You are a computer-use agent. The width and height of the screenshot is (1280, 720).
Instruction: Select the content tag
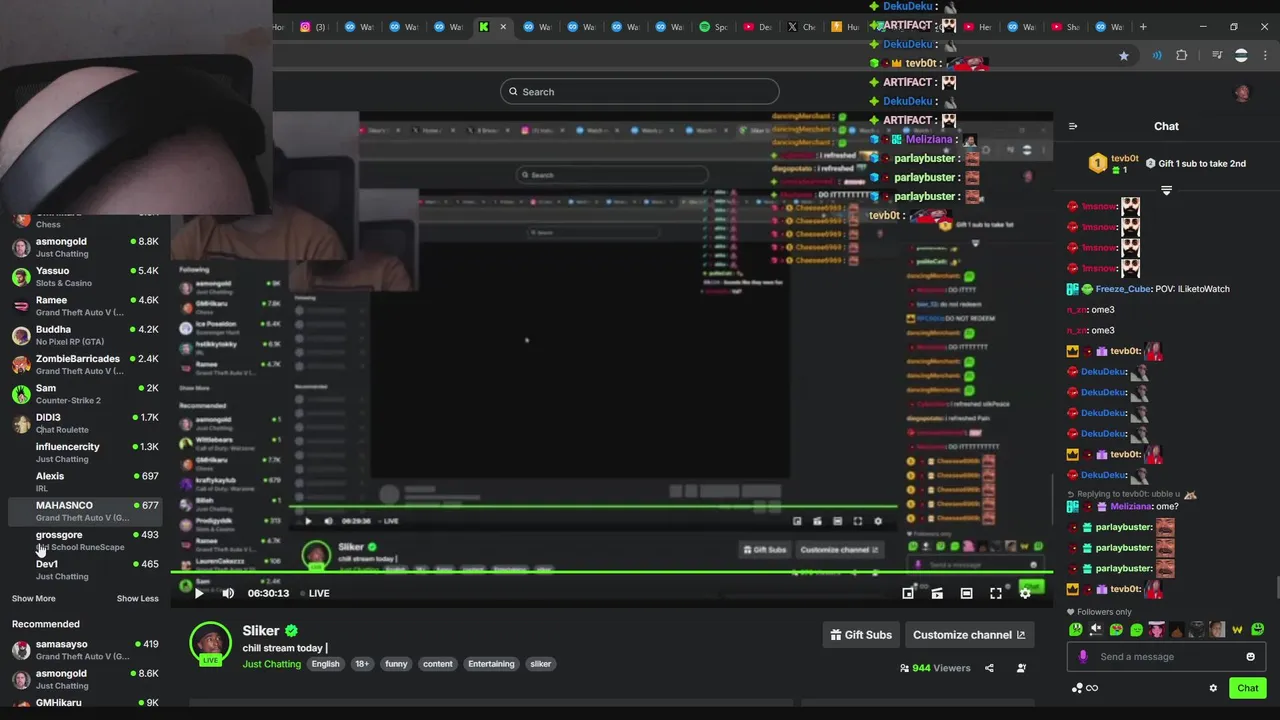pos(438,664)
